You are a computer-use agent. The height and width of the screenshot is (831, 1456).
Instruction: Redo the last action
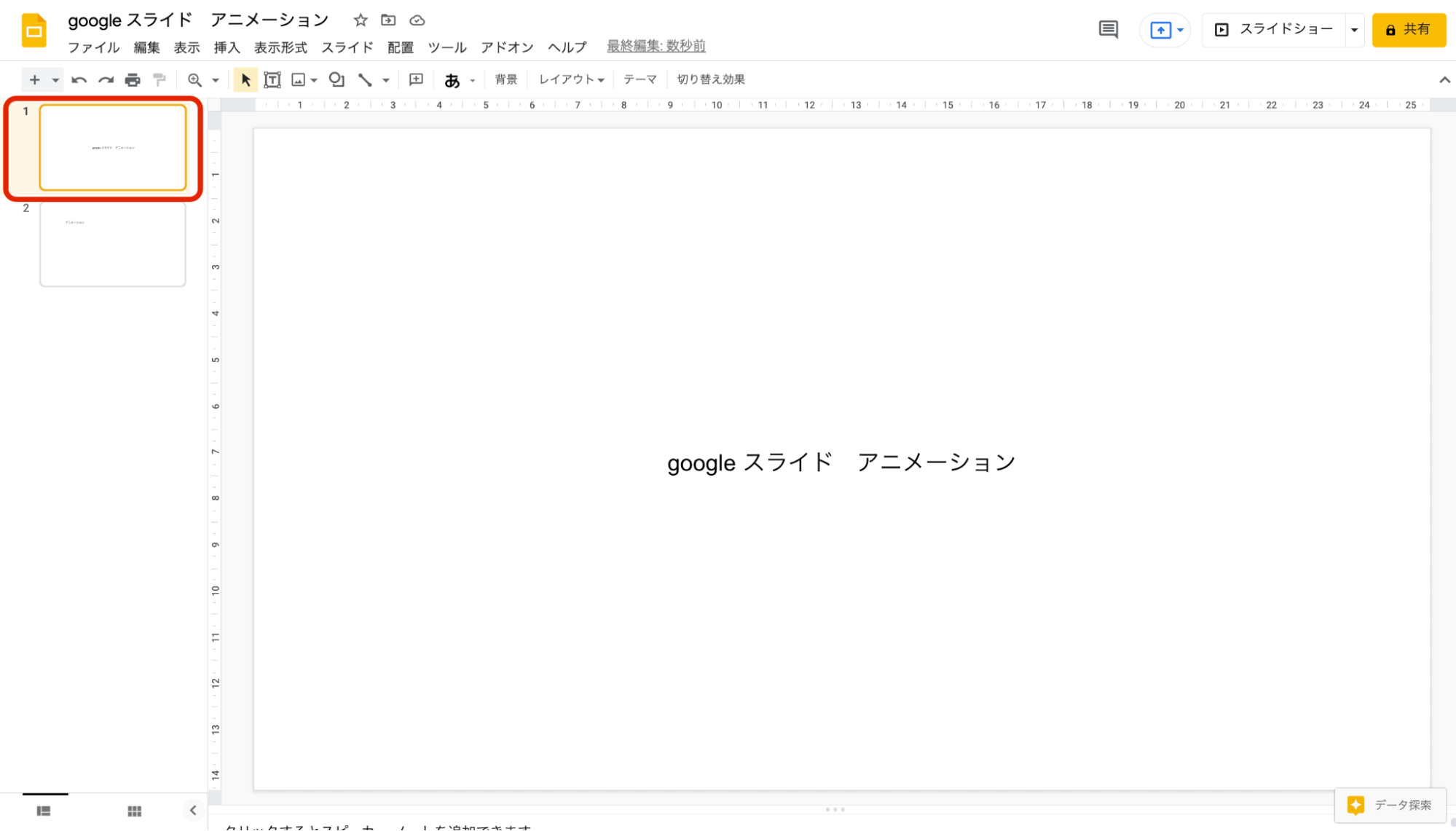coord(106,80)
